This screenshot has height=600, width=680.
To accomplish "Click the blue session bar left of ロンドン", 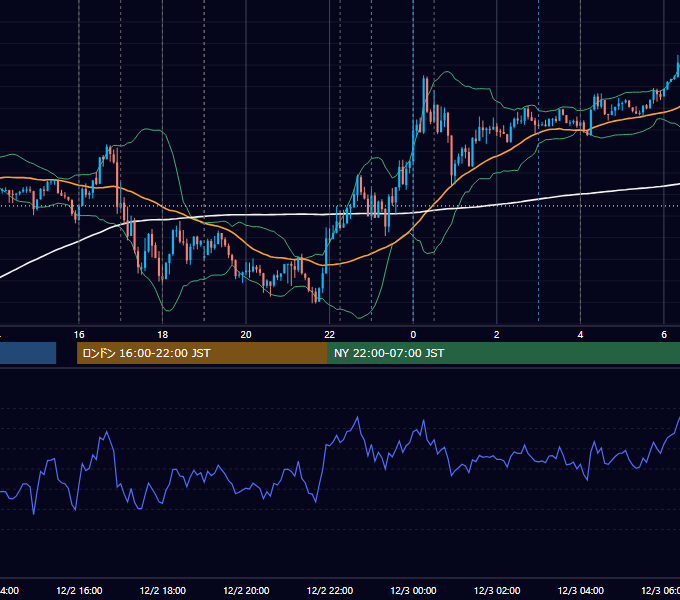I will pyautogui.click(x=28, y=353).
